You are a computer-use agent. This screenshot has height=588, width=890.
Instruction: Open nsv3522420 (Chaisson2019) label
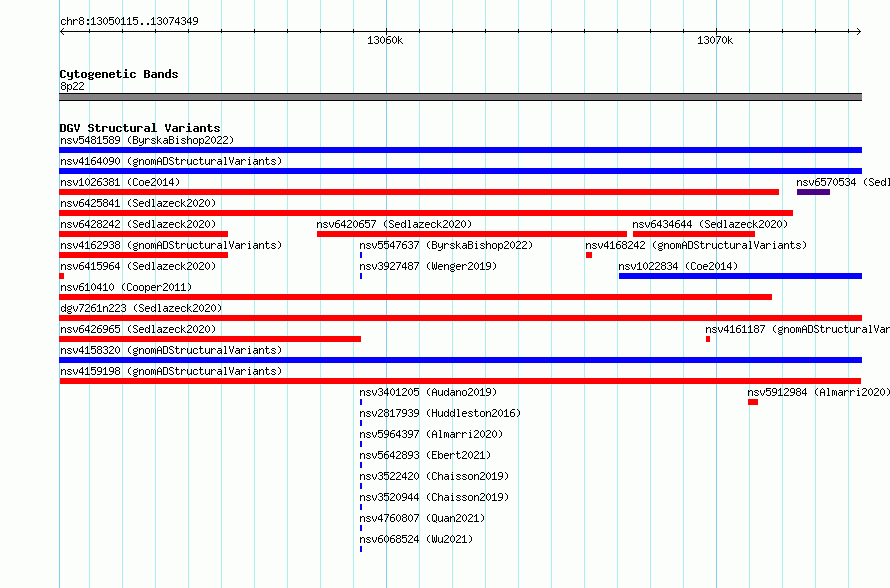[x=434, y=476]
